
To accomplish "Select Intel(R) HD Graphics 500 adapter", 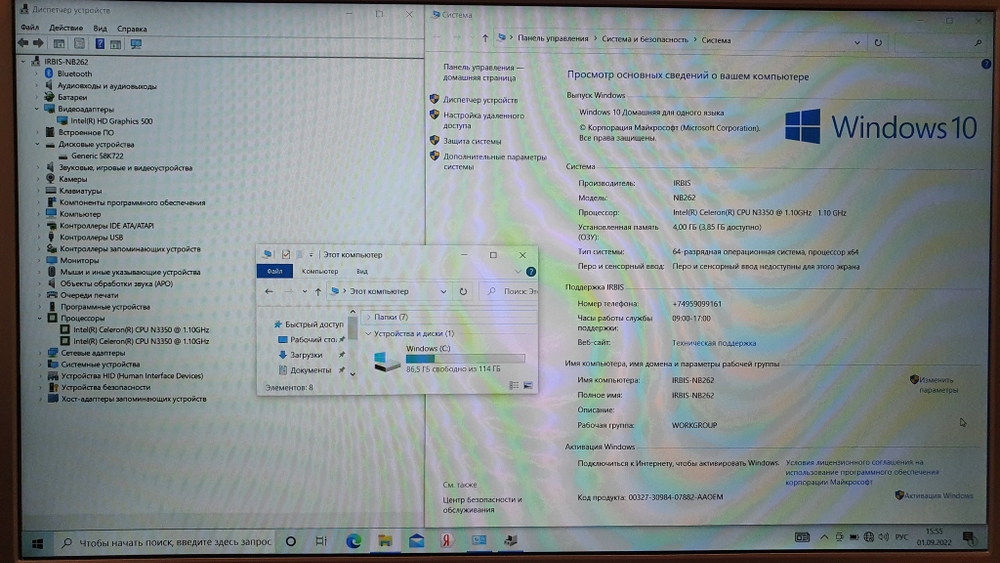I will coord(112,121).
